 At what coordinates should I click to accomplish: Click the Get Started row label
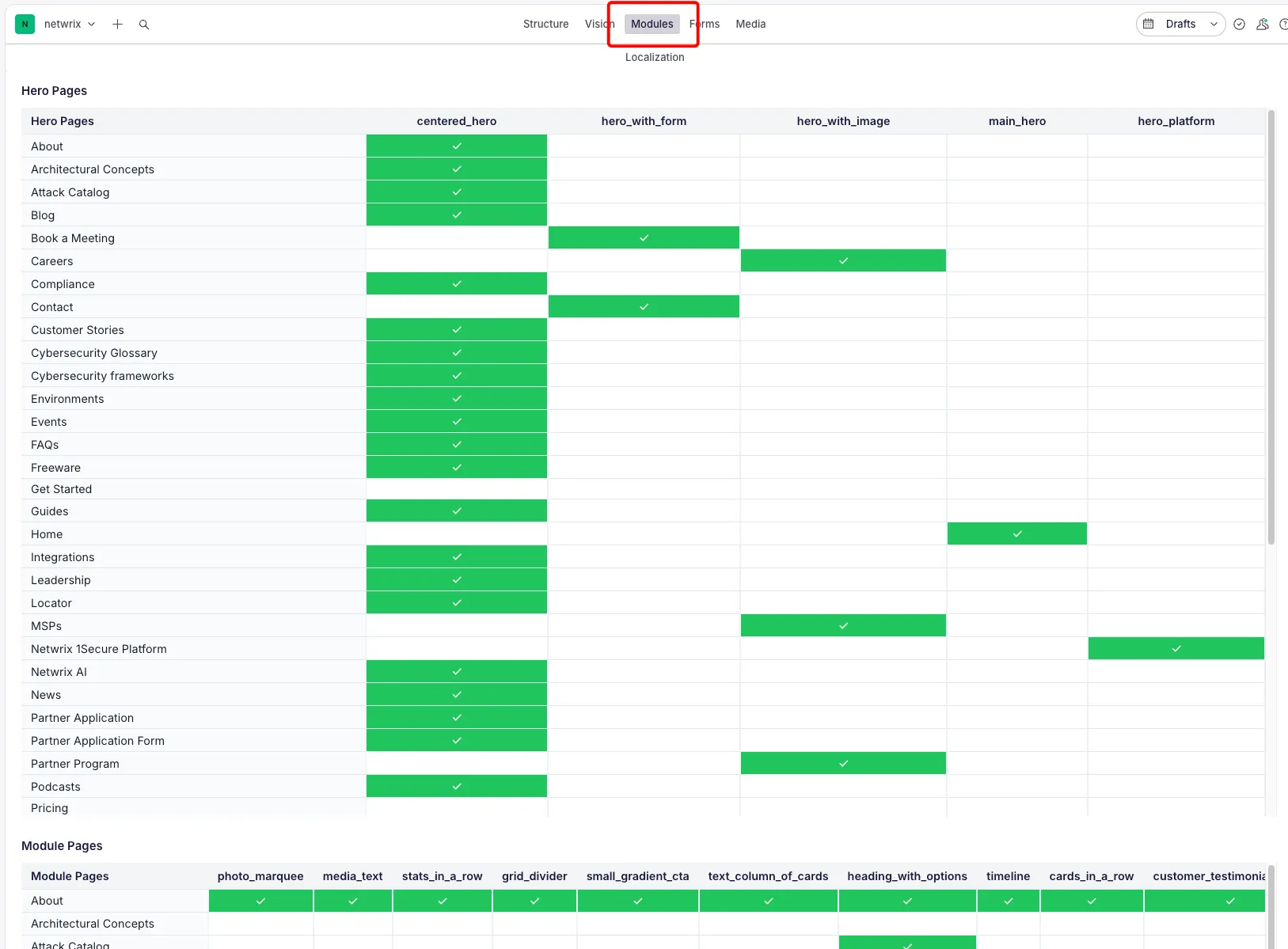click(x=61, y=488)
